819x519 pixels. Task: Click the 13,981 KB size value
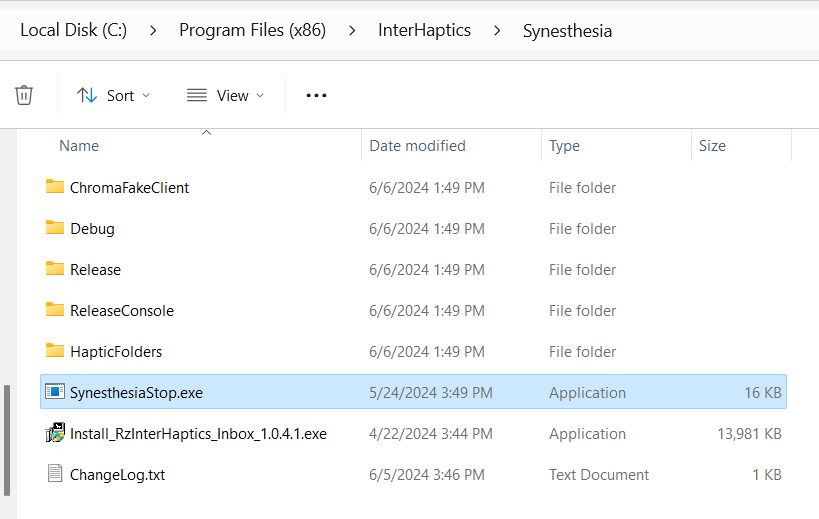pyautogui.click(x=749, y=433)
